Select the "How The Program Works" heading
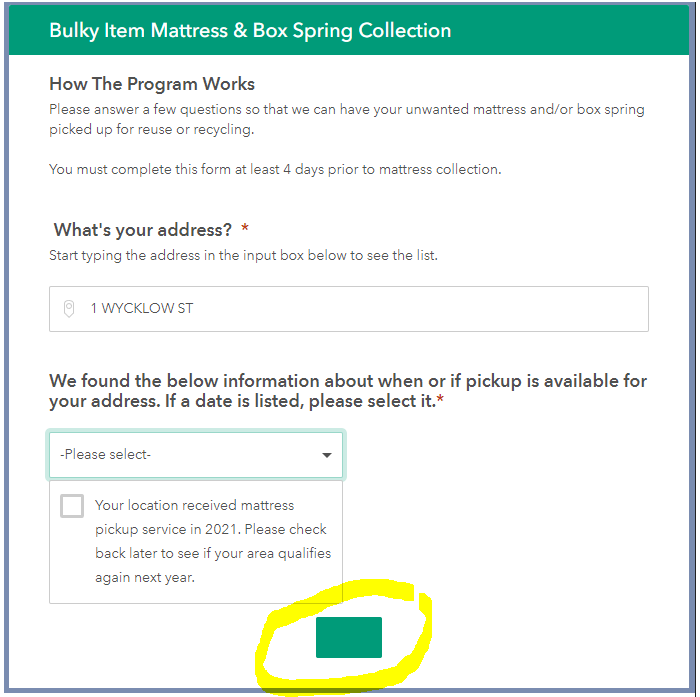 pyautogui.click(x=152, y=84)
